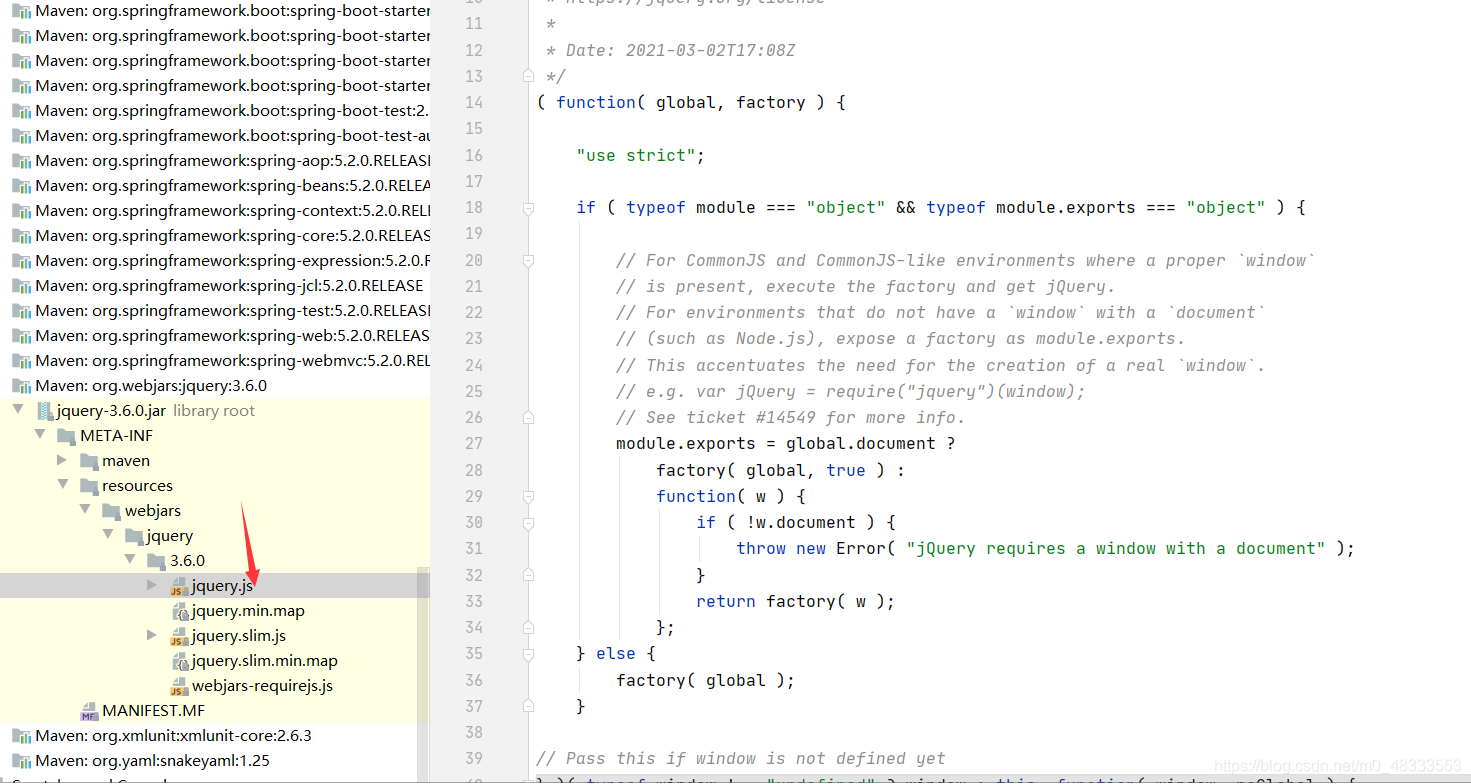Collapse the 3.6.0 version folder
The height and width of the screenshot is (784, 1471).
[130, 560]
